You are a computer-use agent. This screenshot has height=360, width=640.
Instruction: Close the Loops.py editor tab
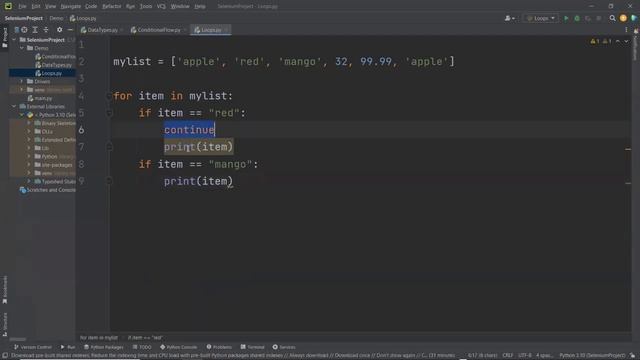(226, 30)
